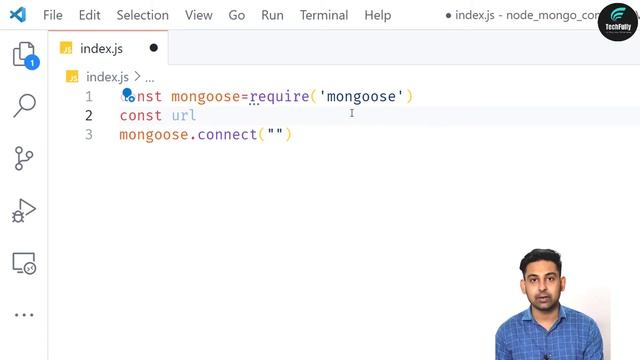The height and width of the screenshot is (360, 640).
Task: Expand the breadcrumb ellipsis after index.js
Action: point(149,78)
